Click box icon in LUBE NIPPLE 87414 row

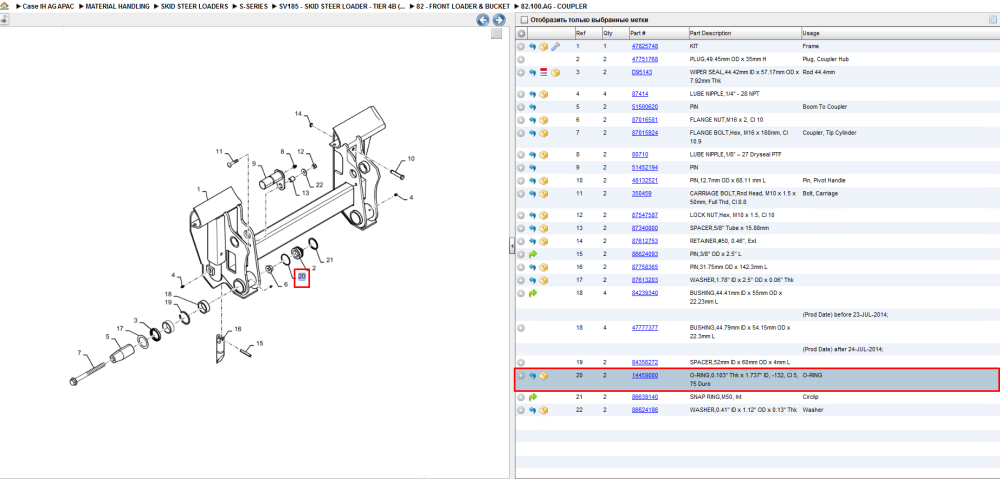pos(543,94)
